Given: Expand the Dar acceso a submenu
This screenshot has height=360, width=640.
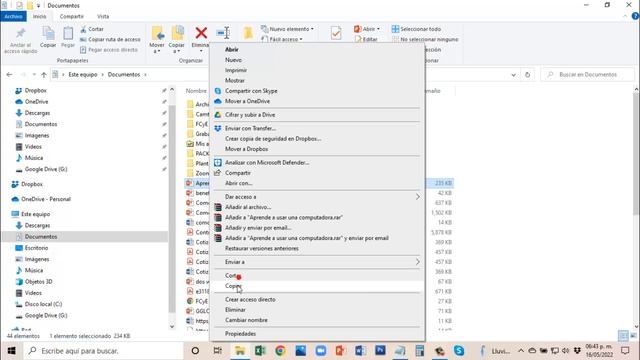Looking at the screenshot, I should coord(317,197).
